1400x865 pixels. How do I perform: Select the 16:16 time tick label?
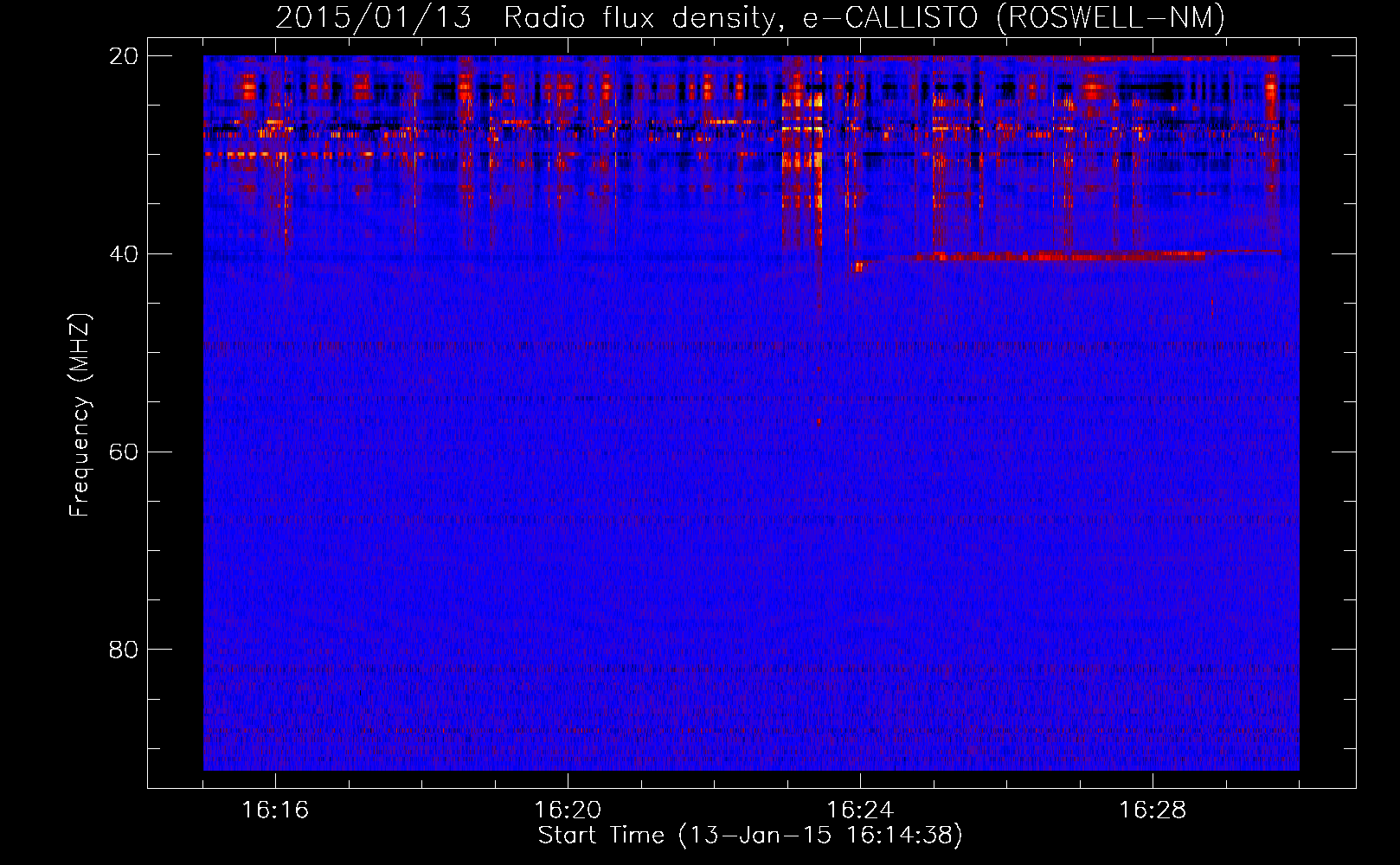[275, 811]
